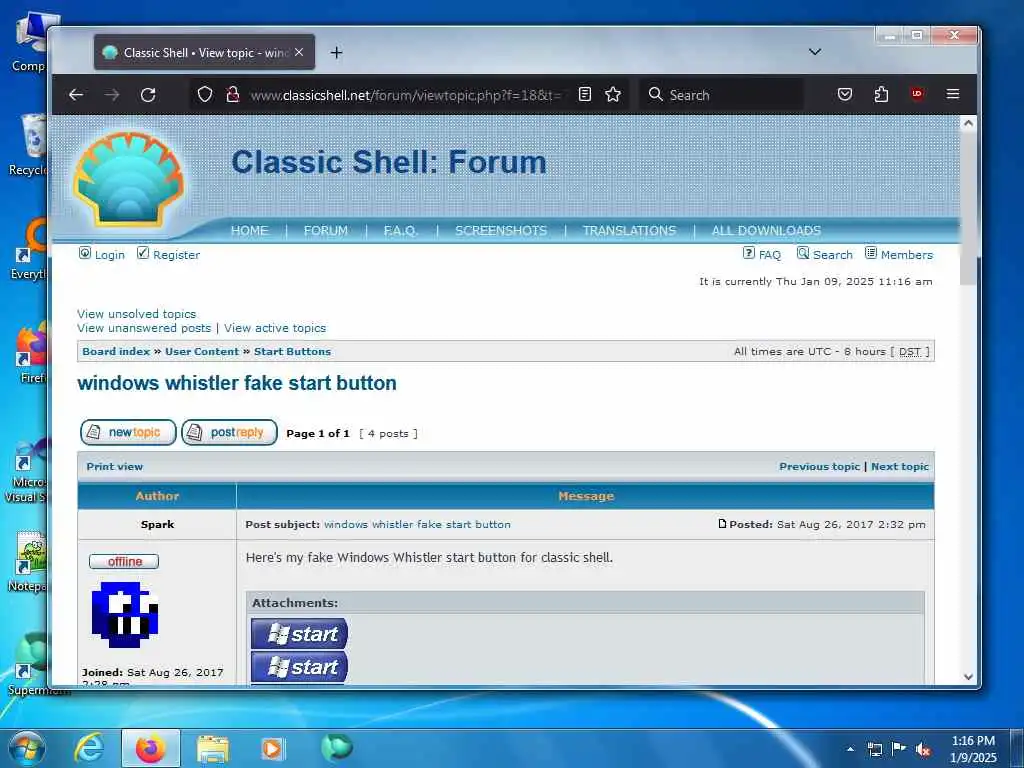
Task: Click the small post icon beside Posted
Action: pos(722,524)
